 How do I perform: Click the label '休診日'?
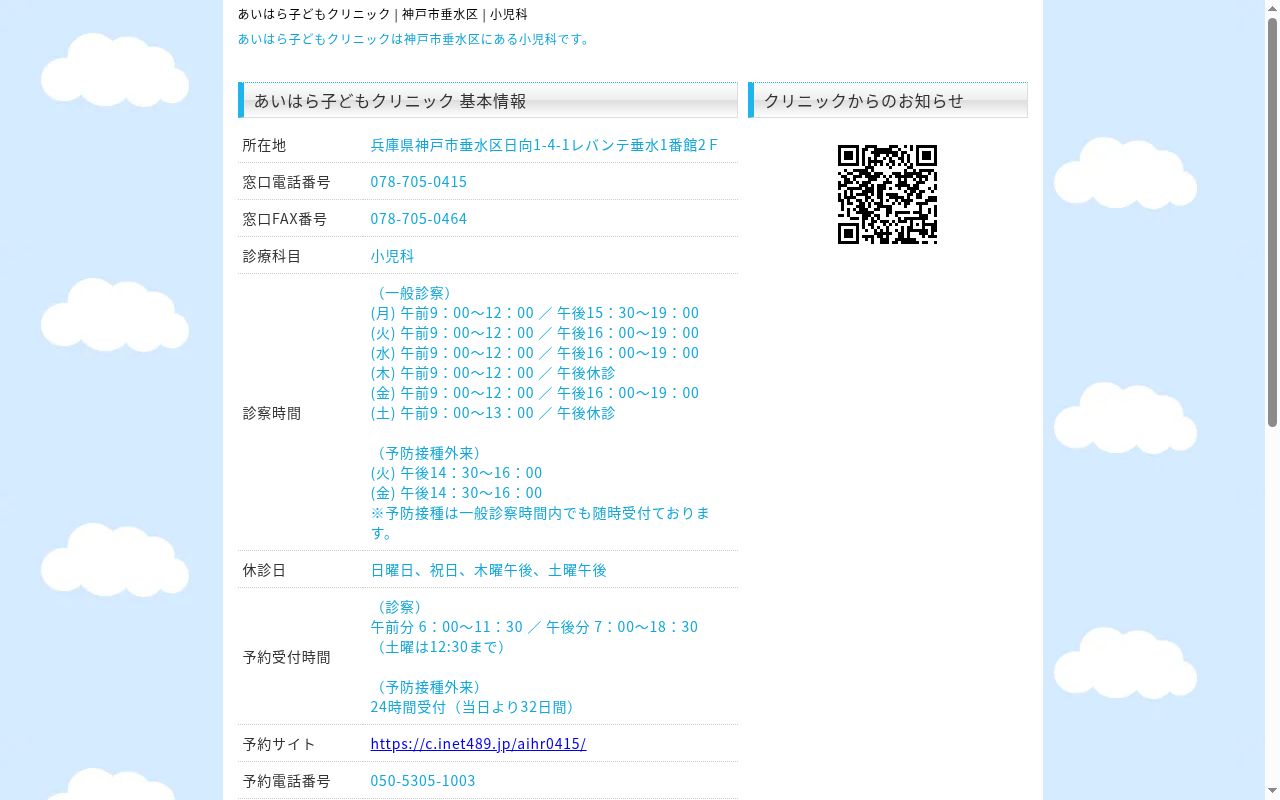pos(264,570)
